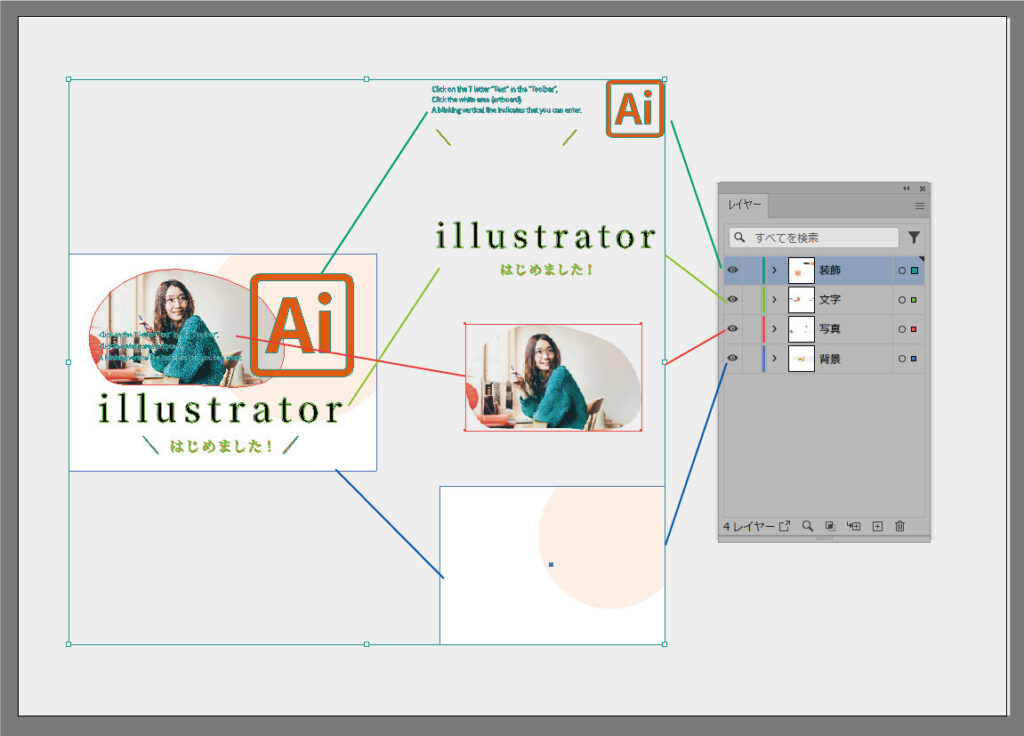Open the Layers panel hamburger menu
This screenshot has width=1024, height=736.
point(920,205)
